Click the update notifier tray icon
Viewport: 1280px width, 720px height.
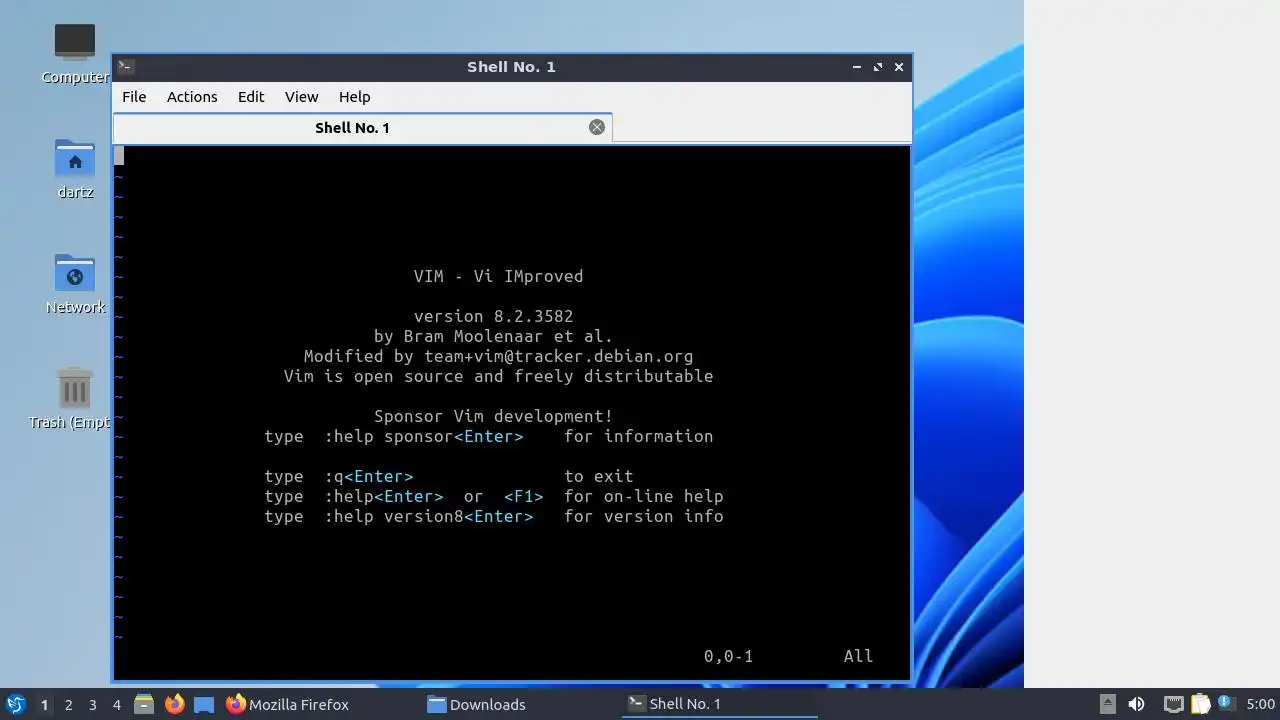click(1225, 703)
